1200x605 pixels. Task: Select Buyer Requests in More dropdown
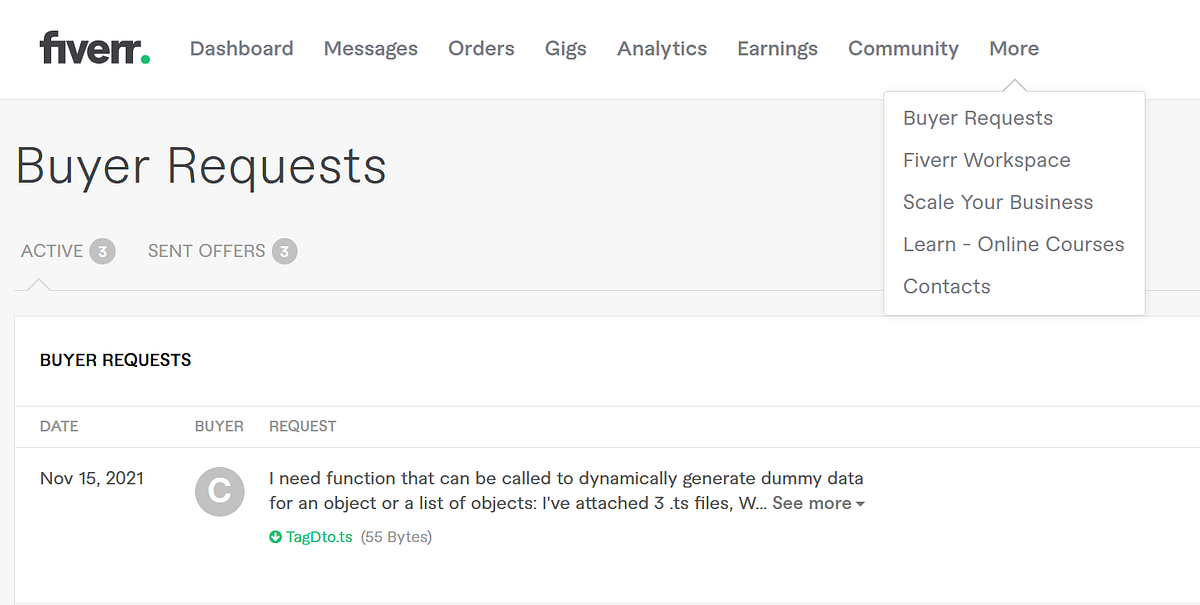(x=977, y=118)
